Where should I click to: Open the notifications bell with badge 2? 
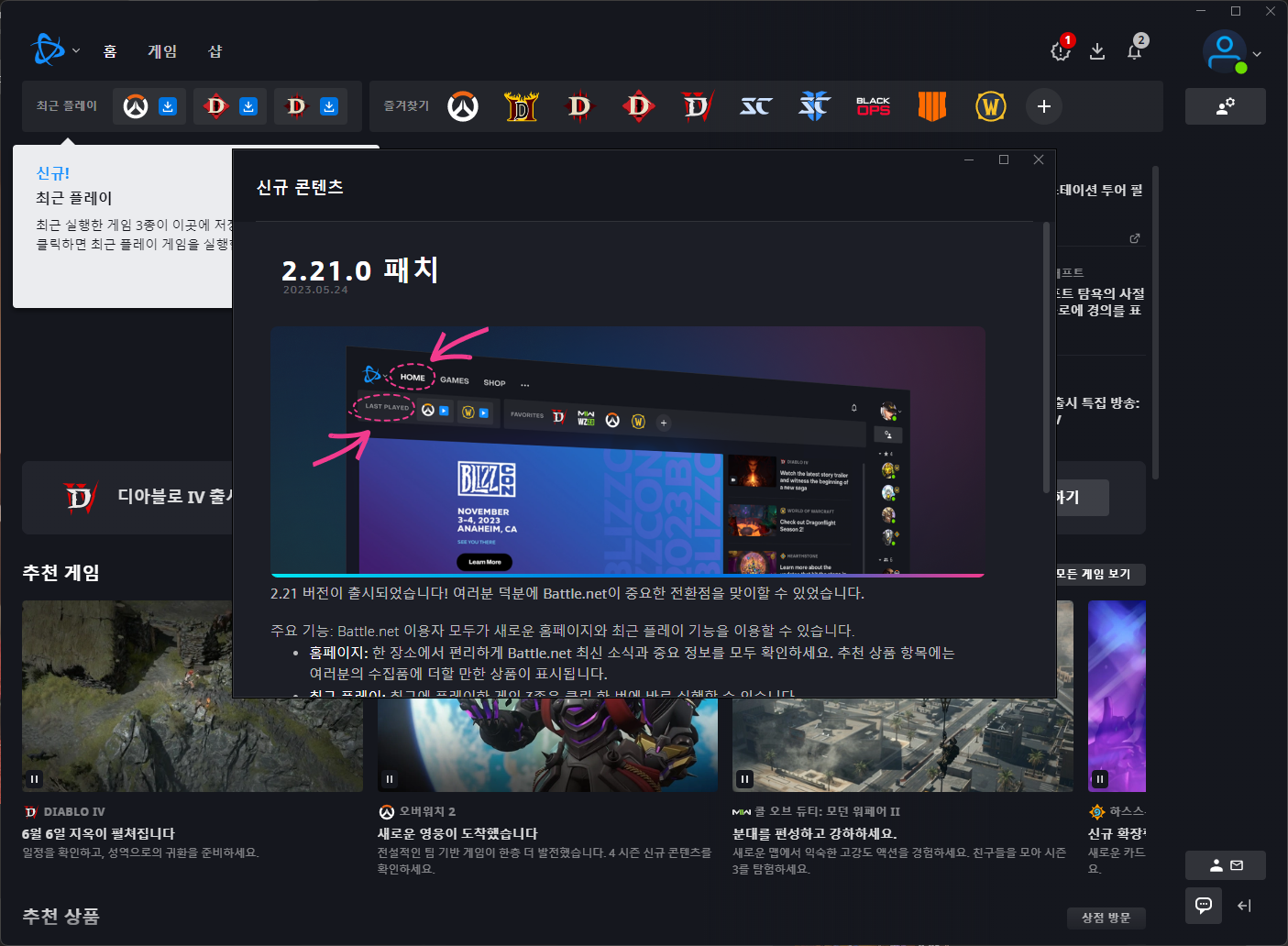[1135, 50]
